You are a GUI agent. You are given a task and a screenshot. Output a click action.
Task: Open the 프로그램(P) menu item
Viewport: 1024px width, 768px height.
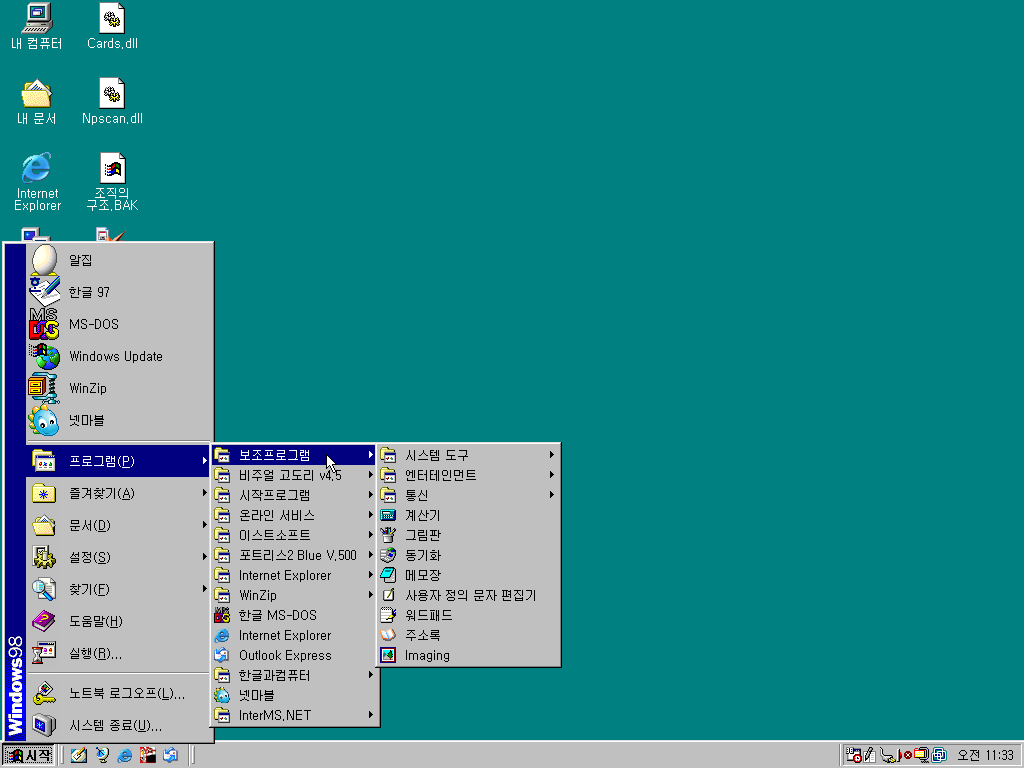click(x=120, y=461)
